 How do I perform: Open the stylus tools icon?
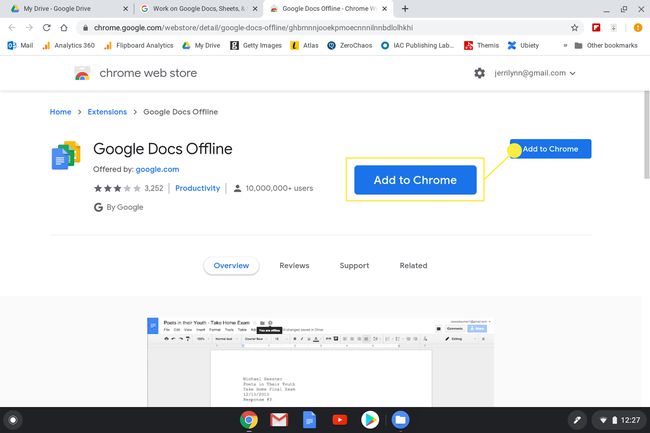click(577, 420)
